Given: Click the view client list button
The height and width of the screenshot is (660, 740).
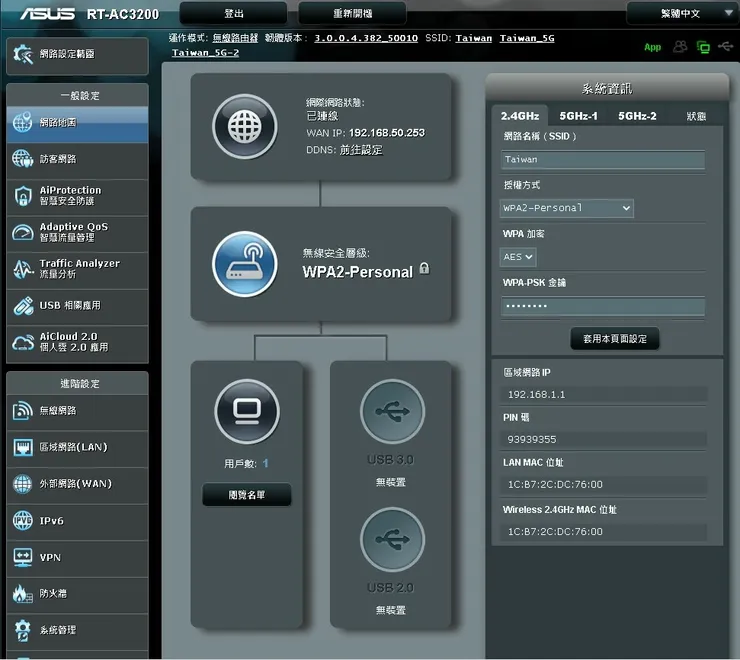Looking at the screenshot, I should pyautogui.click(x=247, y=495).
